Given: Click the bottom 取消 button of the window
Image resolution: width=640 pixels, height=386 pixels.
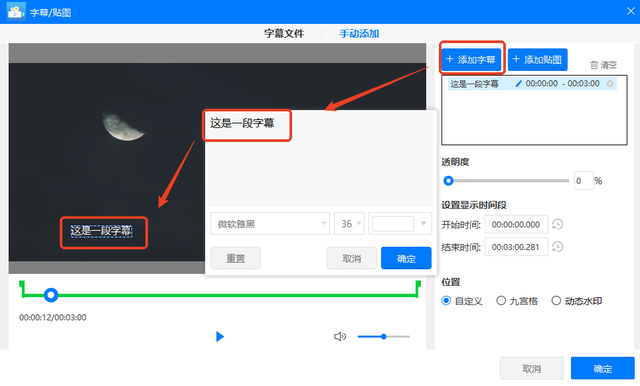Looking at the screenshot, I should coord(532,368).
